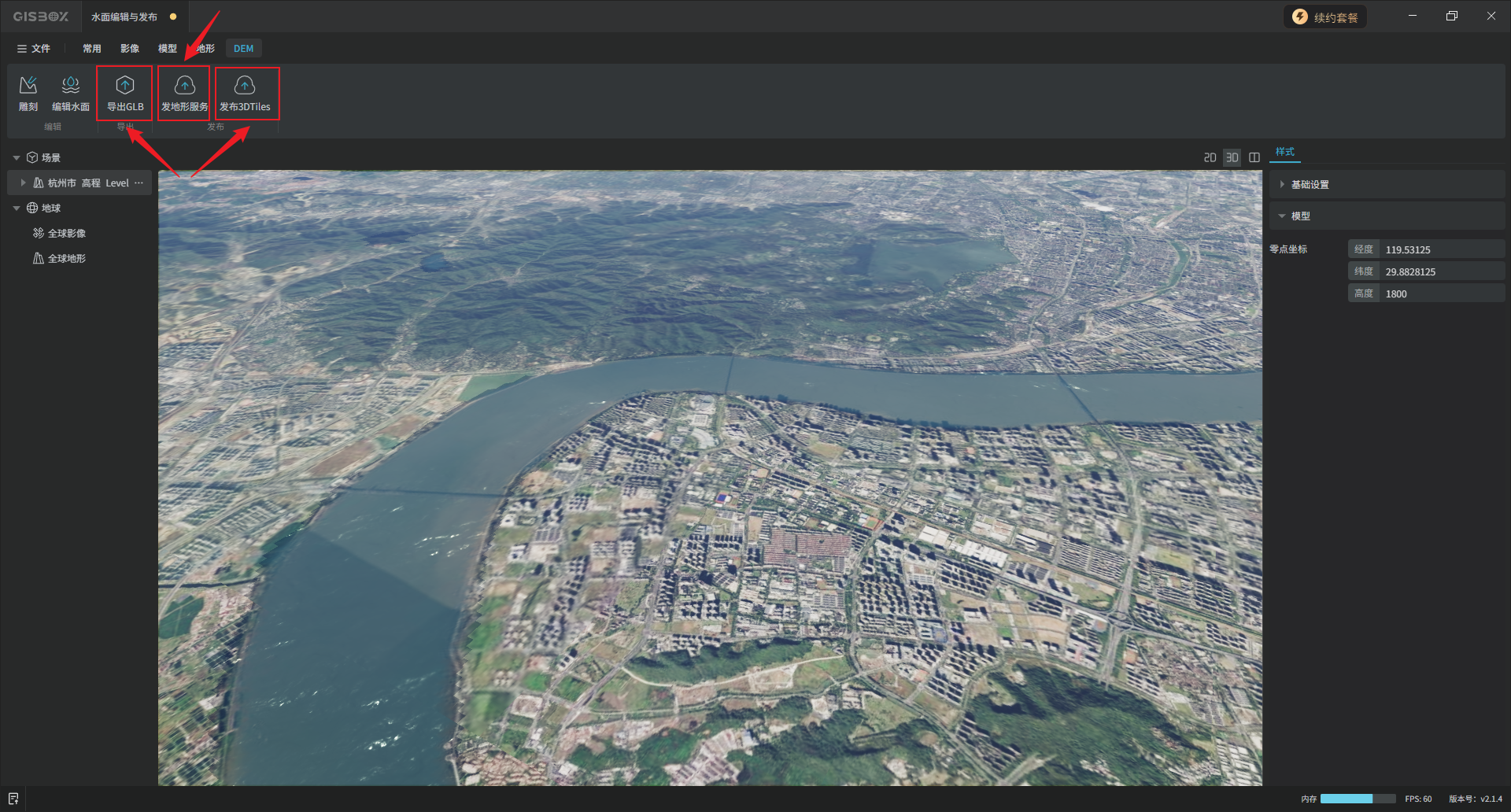Collapse the 模型 properties section

point(1282,216)
